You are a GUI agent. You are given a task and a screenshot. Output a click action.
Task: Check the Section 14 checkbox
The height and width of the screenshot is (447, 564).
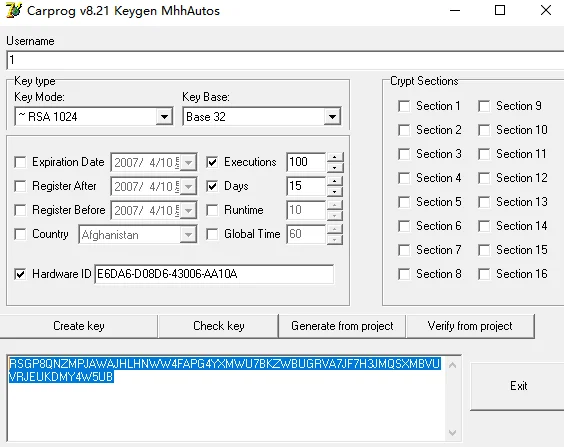484,226
